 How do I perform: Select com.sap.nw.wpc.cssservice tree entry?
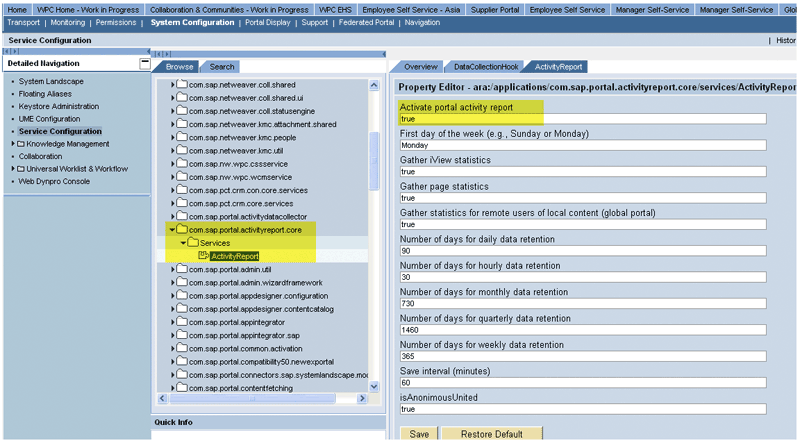coord(238,164)
